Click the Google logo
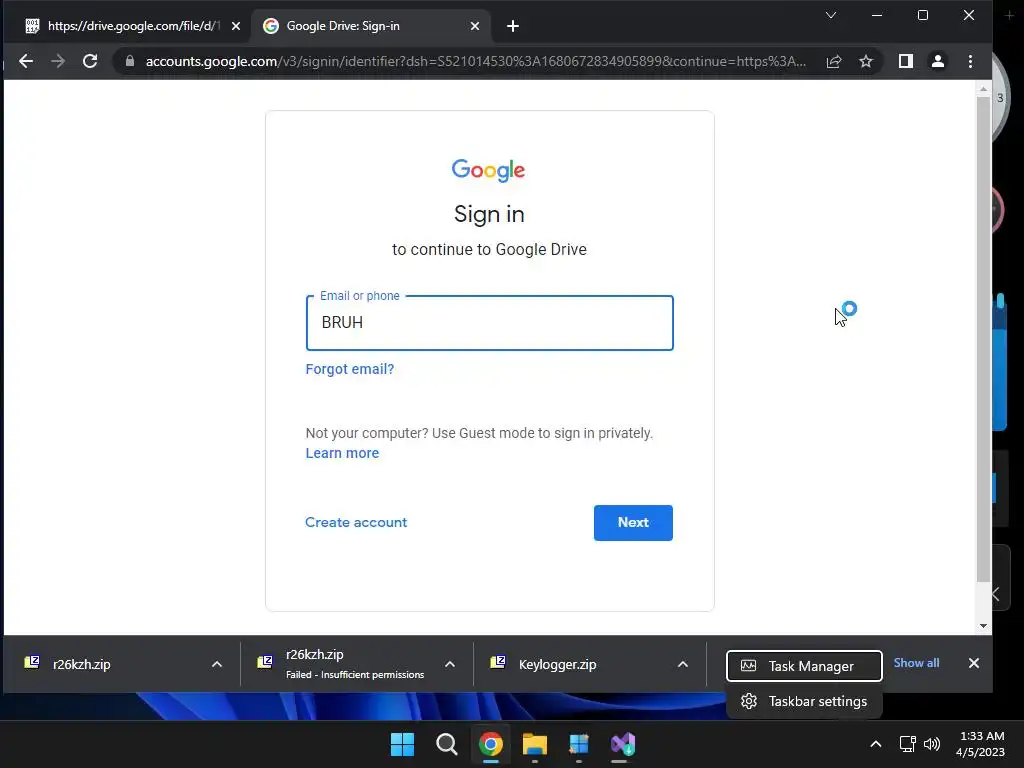 pyautogui.click(x=488, y=170)
